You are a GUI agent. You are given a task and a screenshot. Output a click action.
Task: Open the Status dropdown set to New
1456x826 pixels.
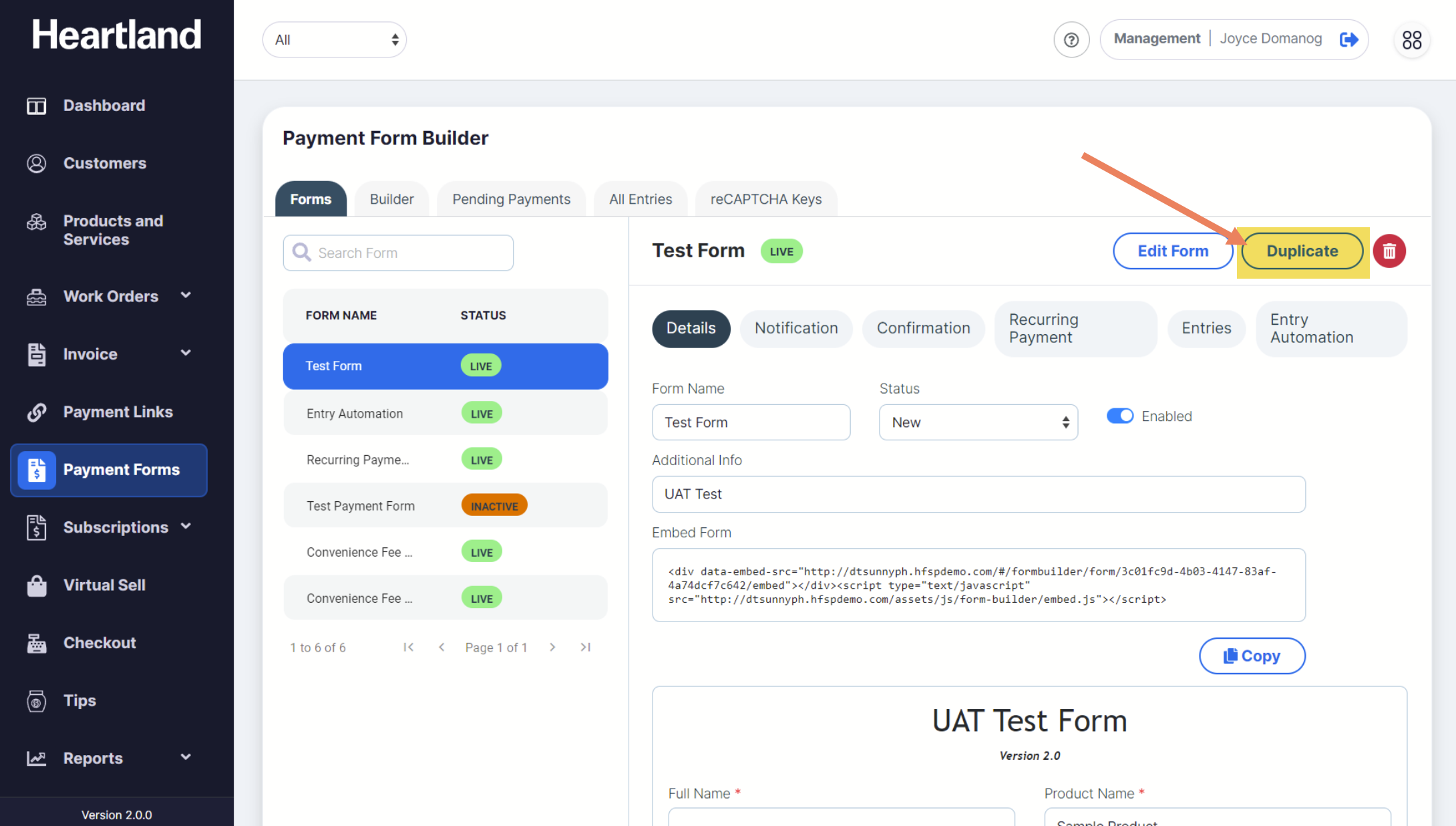pos(978,422)
